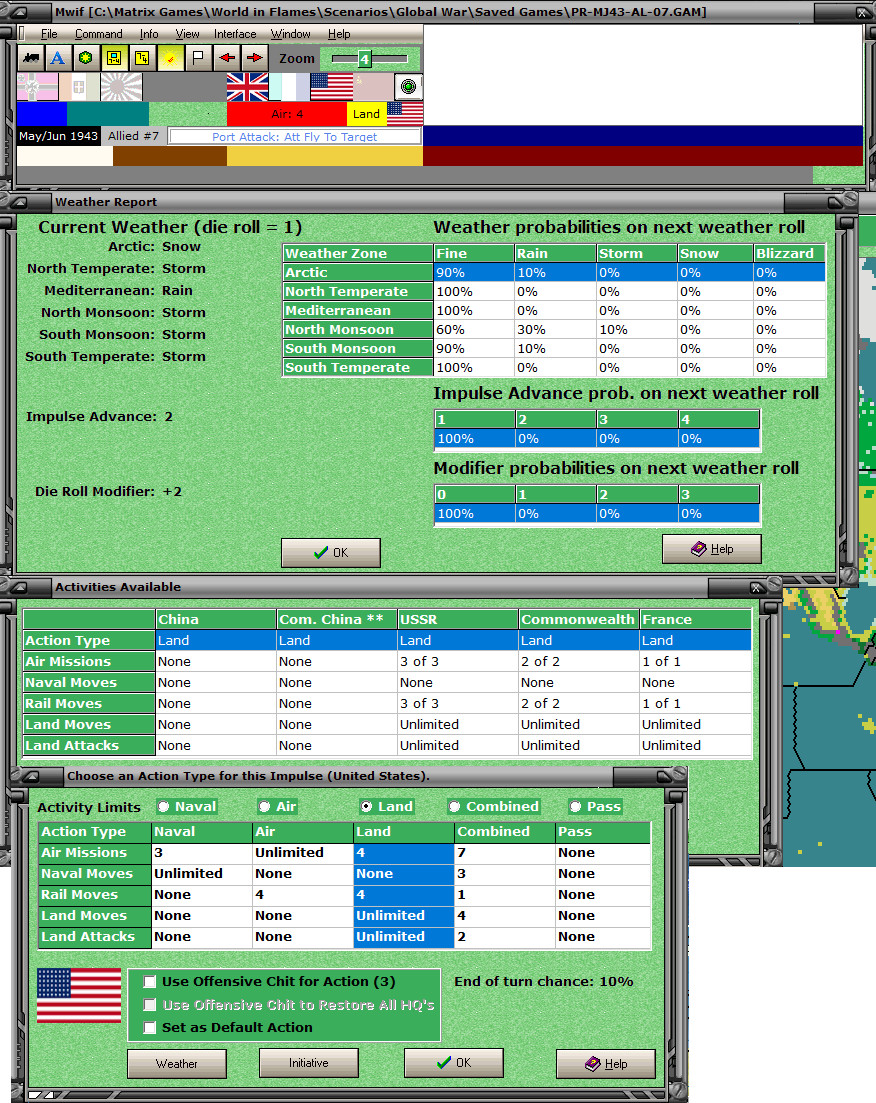Check Set as Default Action
The image size is (876, 1103).
149,1028
